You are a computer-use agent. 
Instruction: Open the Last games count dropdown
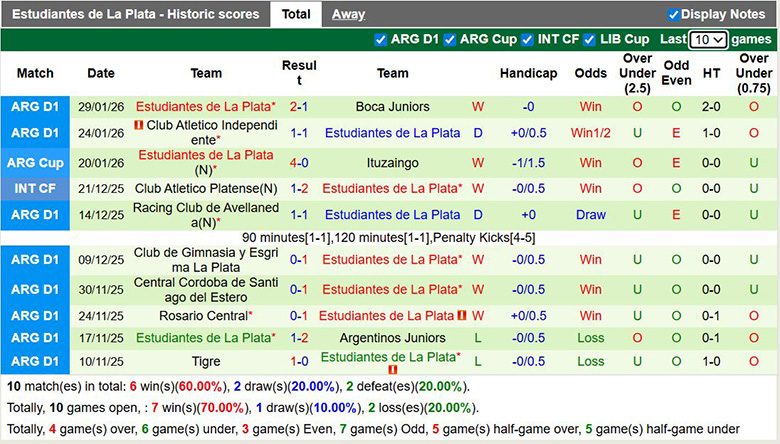pyautogui.click(x=708, y=40)
